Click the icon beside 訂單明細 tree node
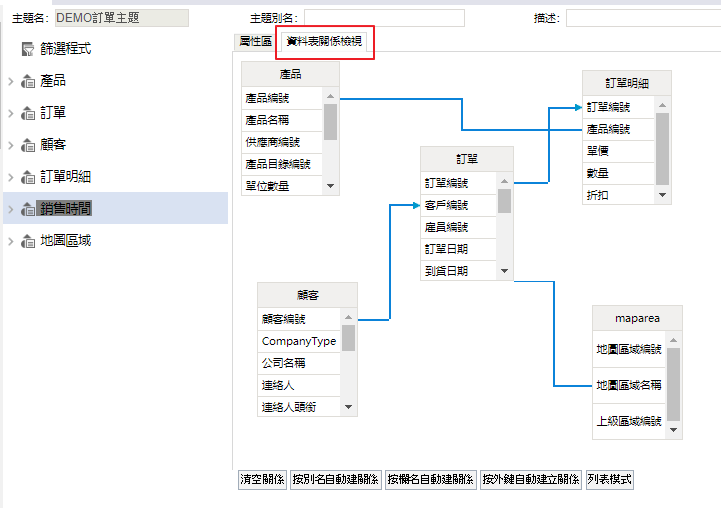Image resolution: width=721 pixels, height=508 pixels. tap(28, 177)
